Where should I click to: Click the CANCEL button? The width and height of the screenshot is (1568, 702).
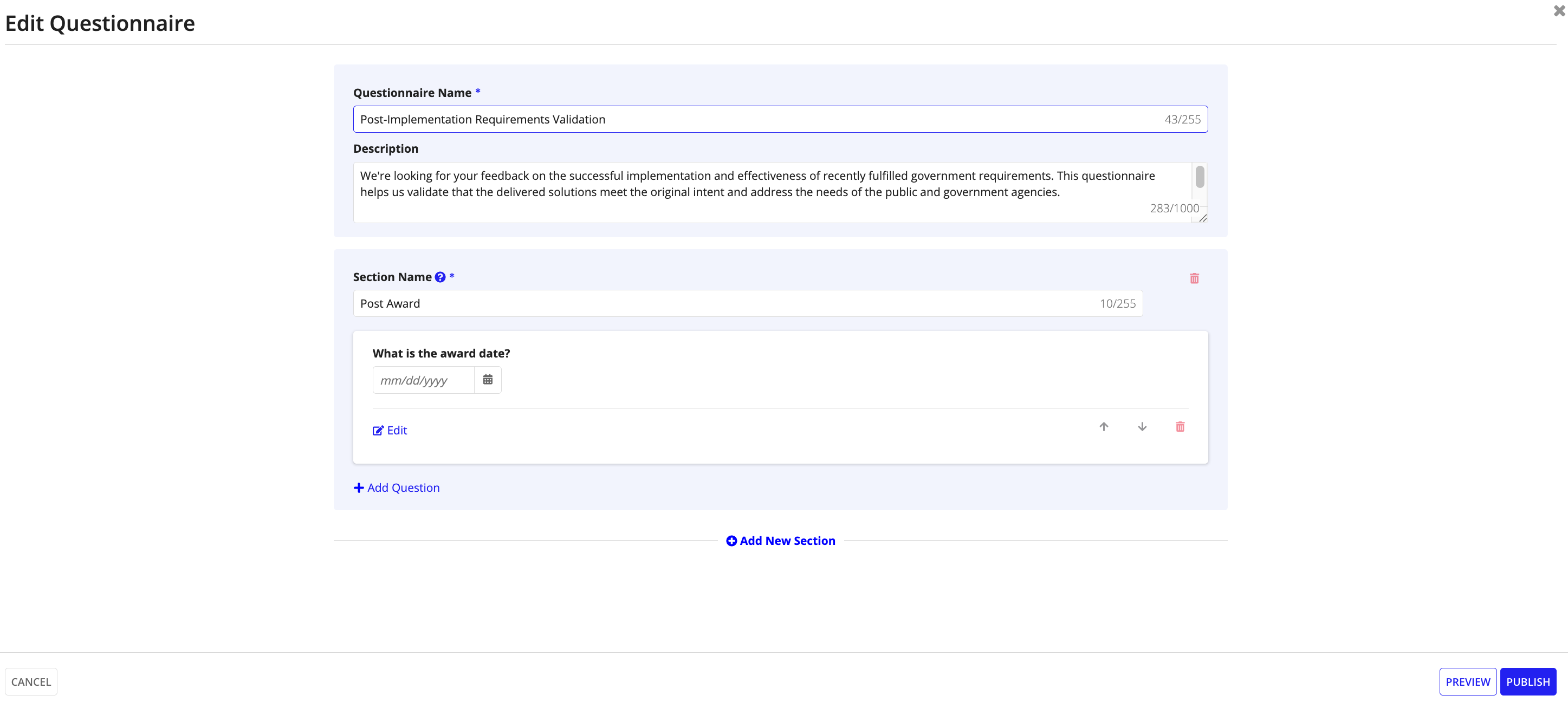point(31,682)
